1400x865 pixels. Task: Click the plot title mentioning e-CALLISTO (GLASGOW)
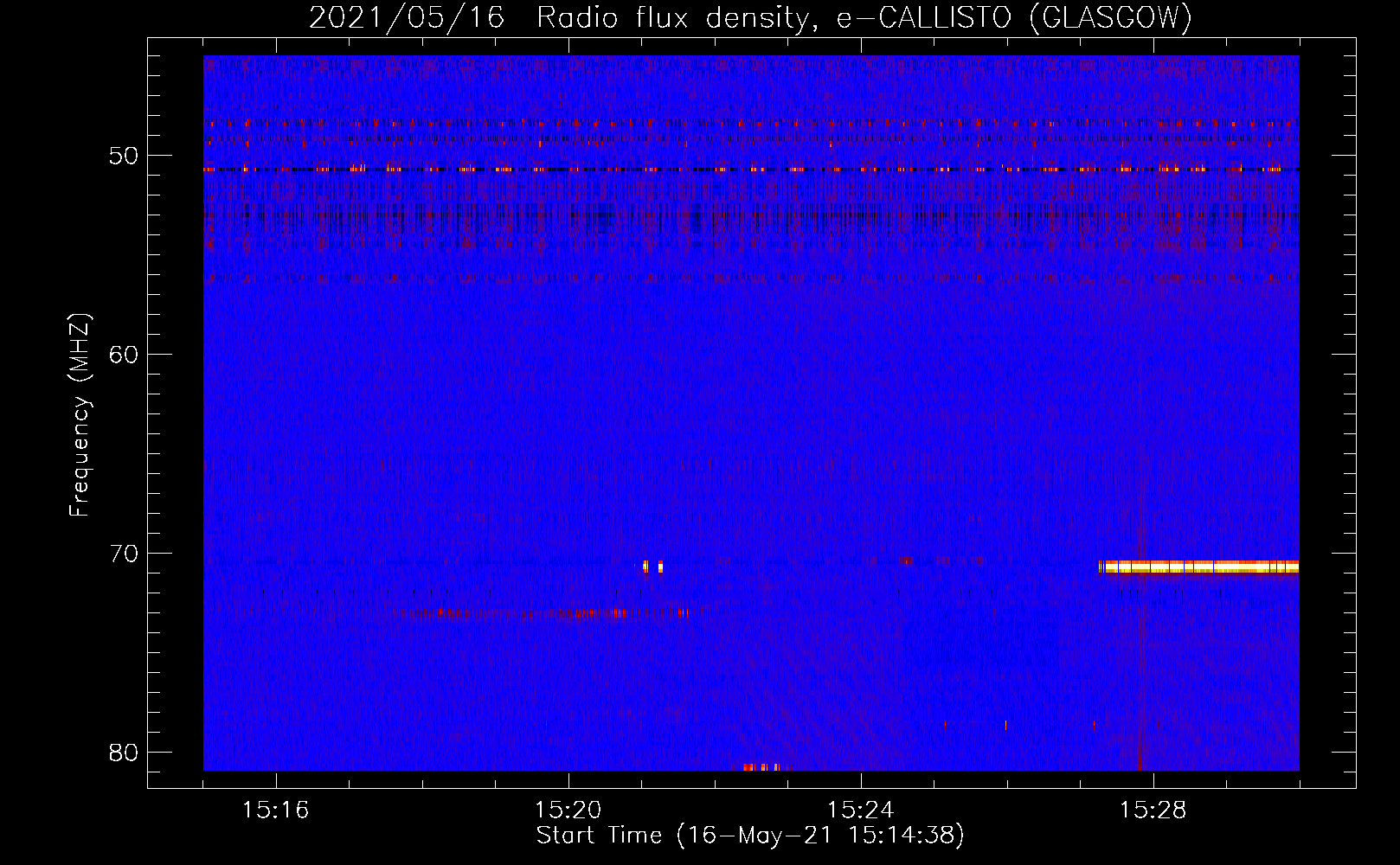(x=750, y=17)
